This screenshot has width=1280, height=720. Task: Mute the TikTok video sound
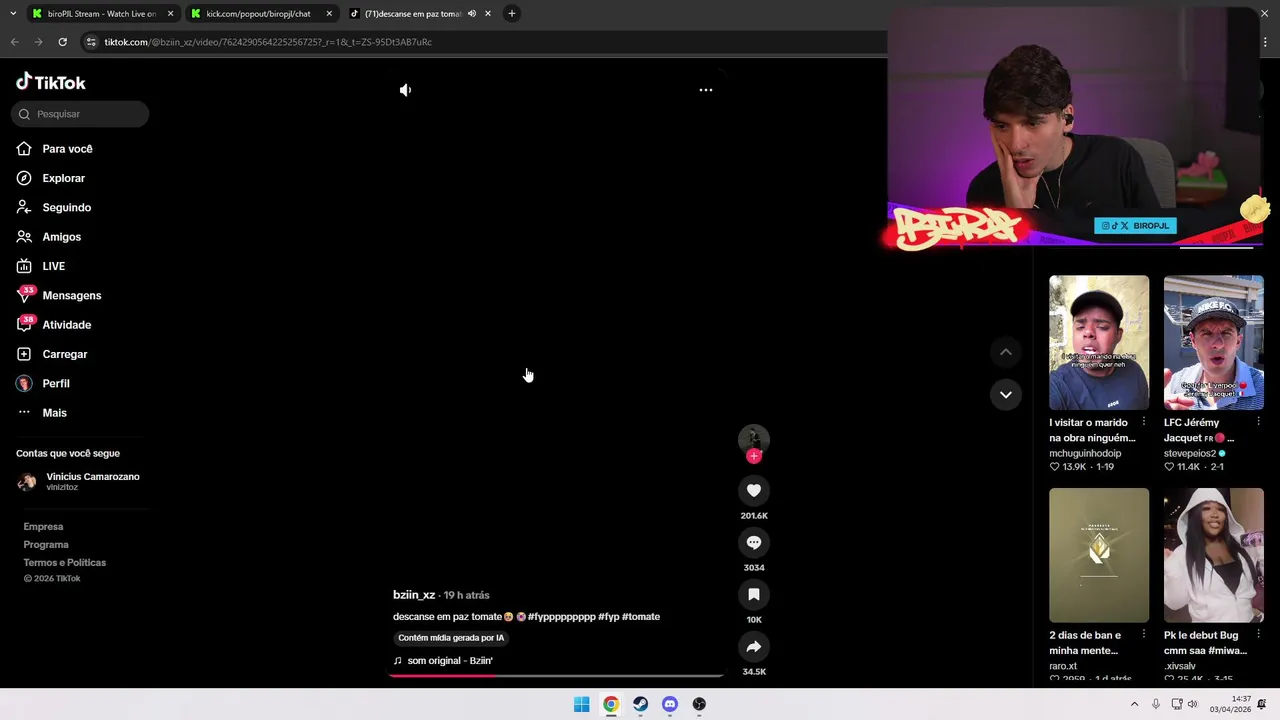405,90
